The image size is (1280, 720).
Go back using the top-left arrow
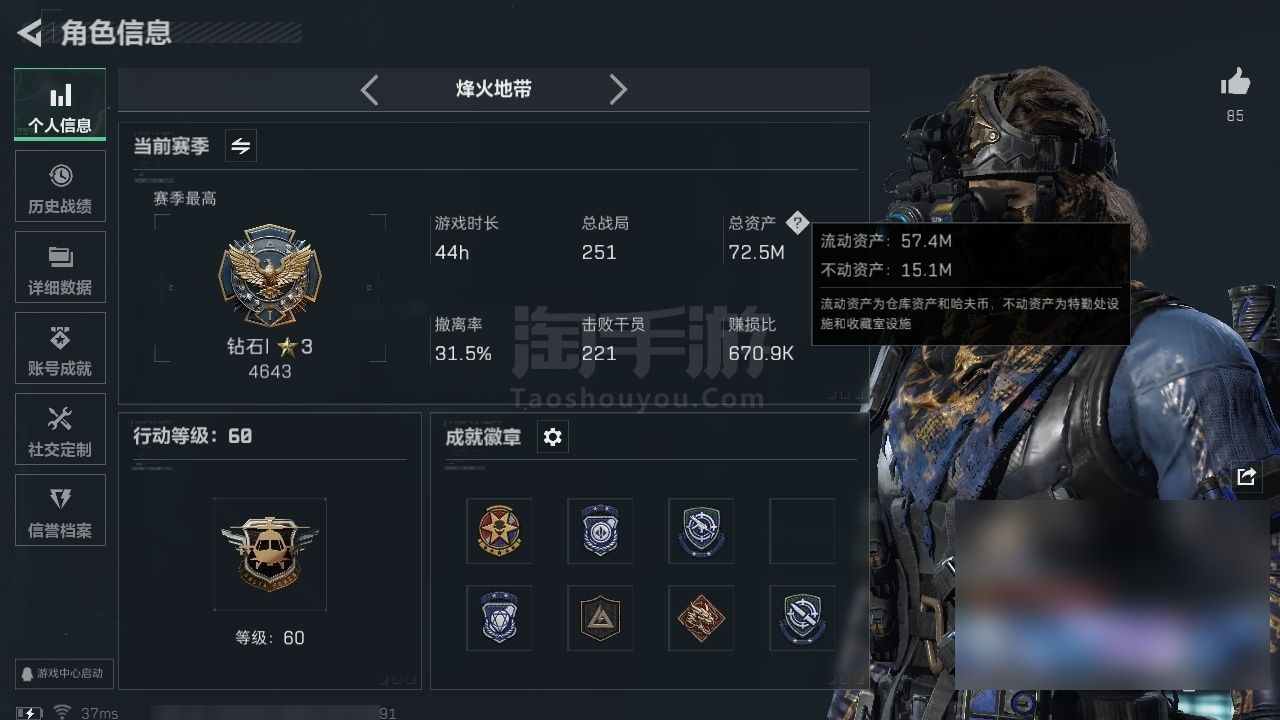click(x=29, y=33)
